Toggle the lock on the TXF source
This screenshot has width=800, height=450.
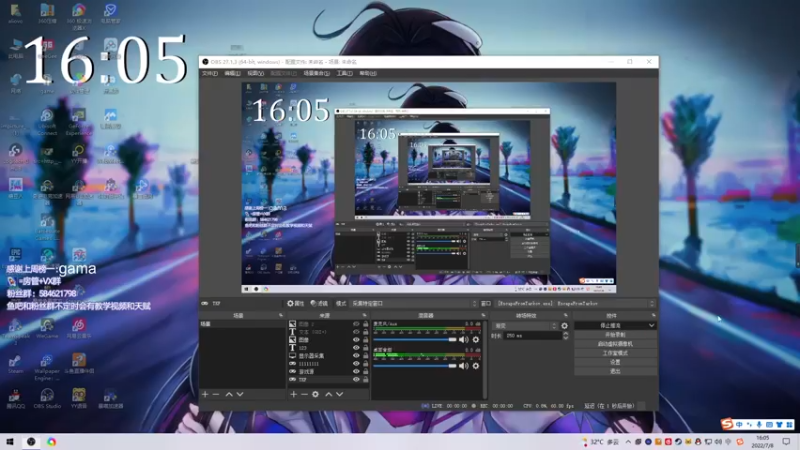[x=365, y=380]
